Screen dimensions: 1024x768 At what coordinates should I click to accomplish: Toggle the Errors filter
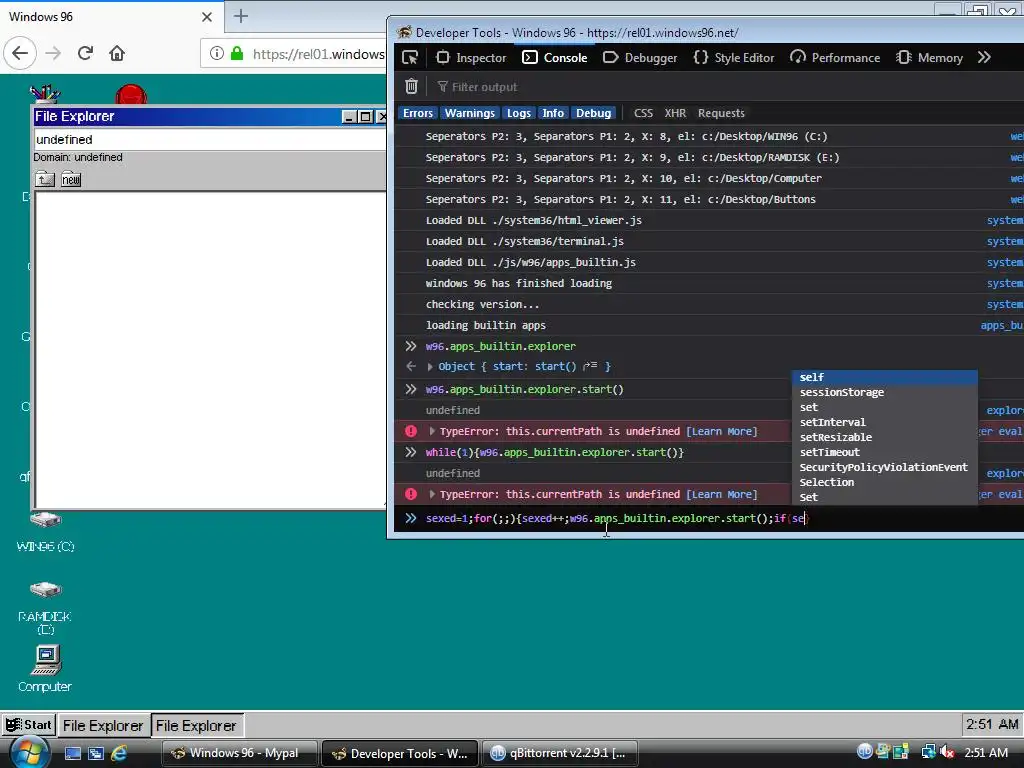click(x=418, y=113)
